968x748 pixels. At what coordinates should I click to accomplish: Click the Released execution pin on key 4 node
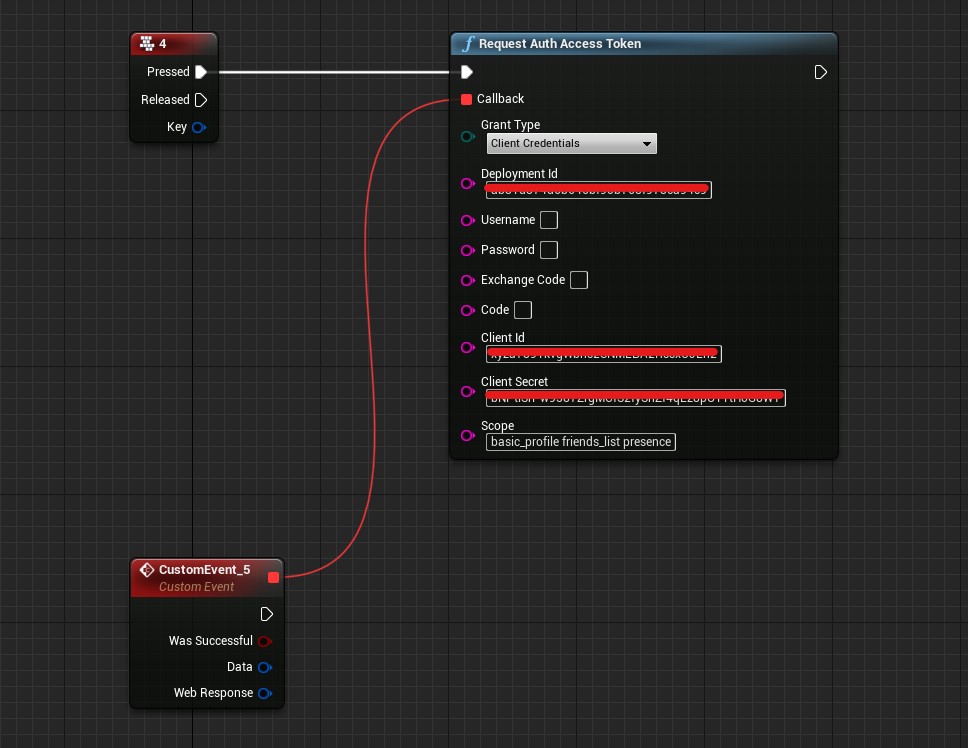(201, 100)
